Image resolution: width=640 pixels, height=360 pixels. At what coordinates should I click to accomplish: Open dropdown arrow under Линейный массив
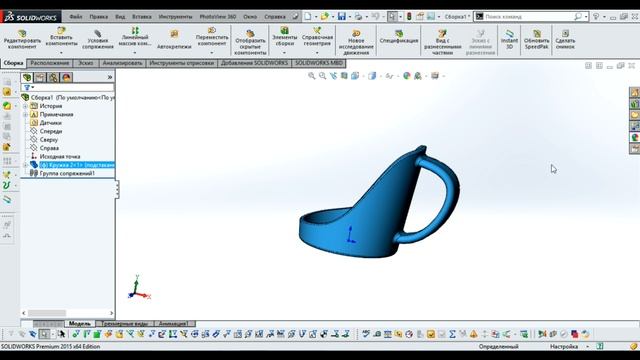click(135, 53)
